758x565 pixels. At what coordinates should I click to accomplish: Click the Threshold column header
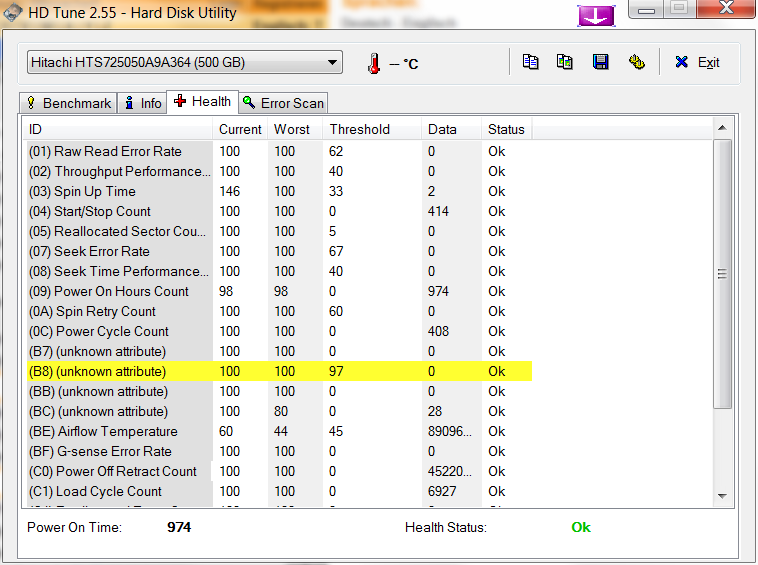click(x=372, y=130)
